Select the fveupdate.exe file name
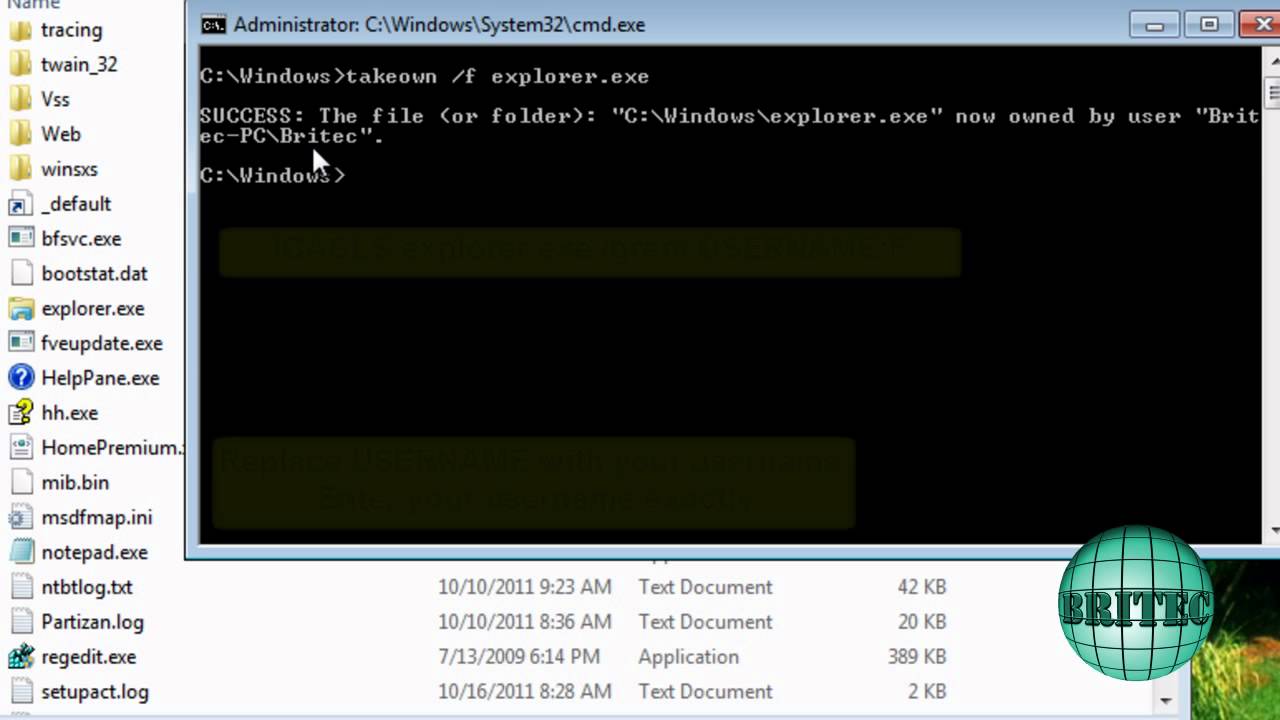1280x720 pixels. (x=102, y=343)
